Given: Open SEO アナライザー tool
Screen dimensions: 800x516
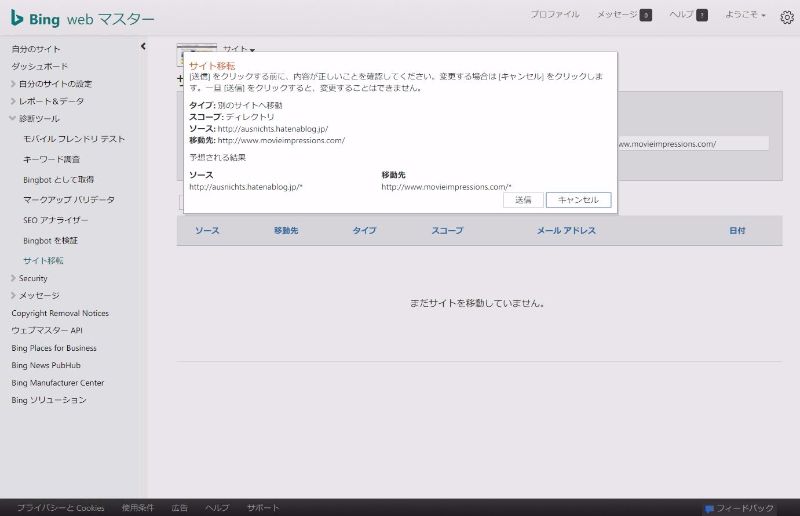Looking at the screenshot, I should (x=56, y=220).
